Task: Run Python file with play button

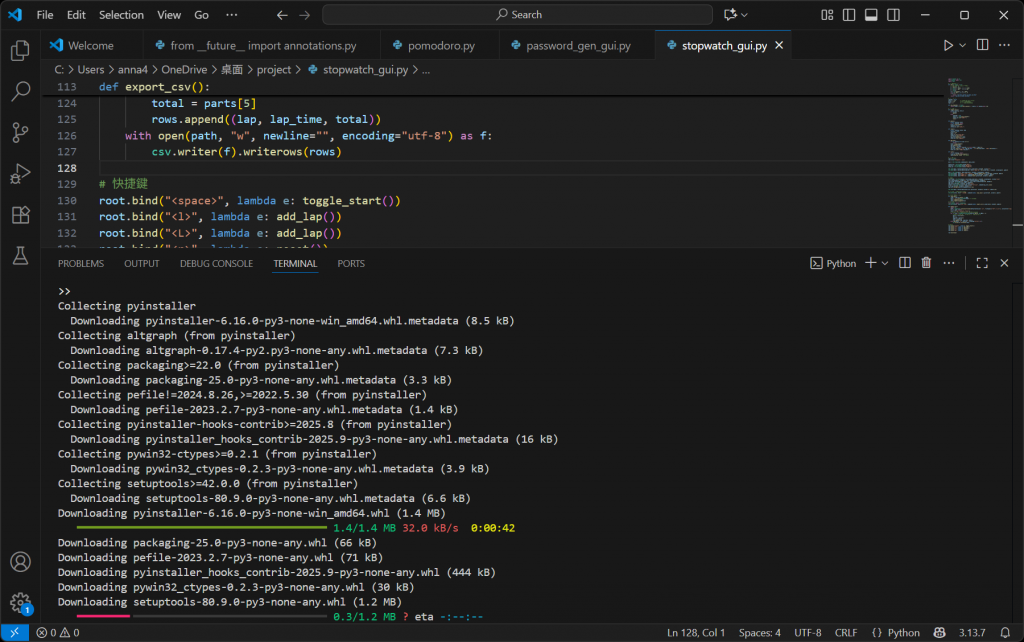Action: (x=948, y=46)
